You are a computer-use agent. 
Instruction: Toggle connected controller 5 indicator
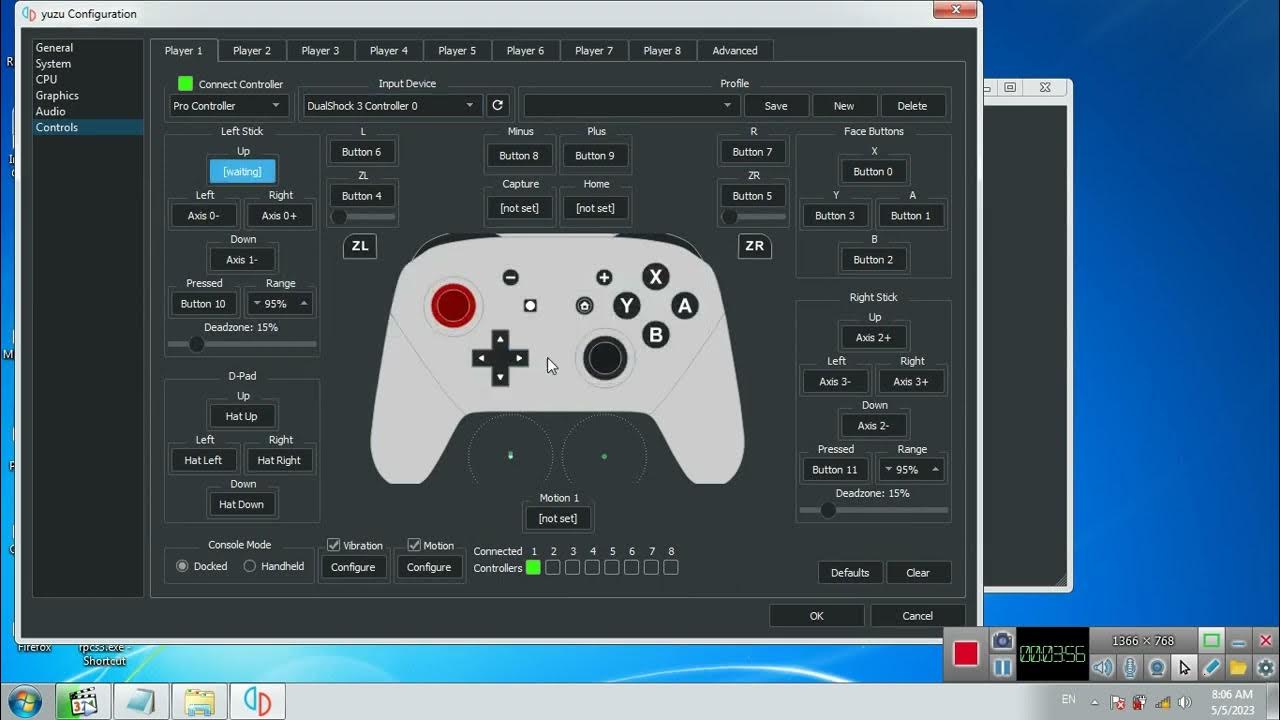(612, 567)
